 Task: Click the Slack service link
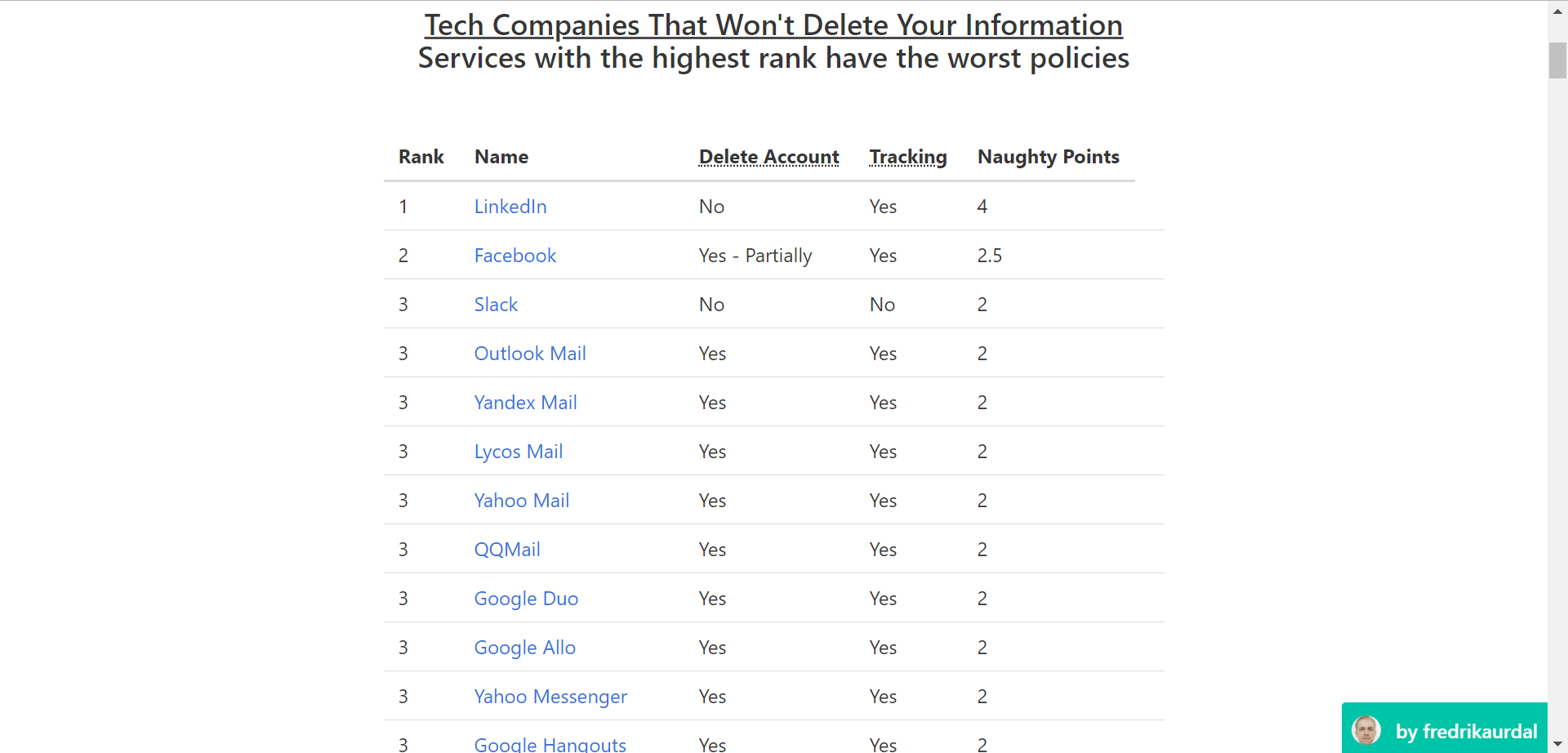(496, 305)
